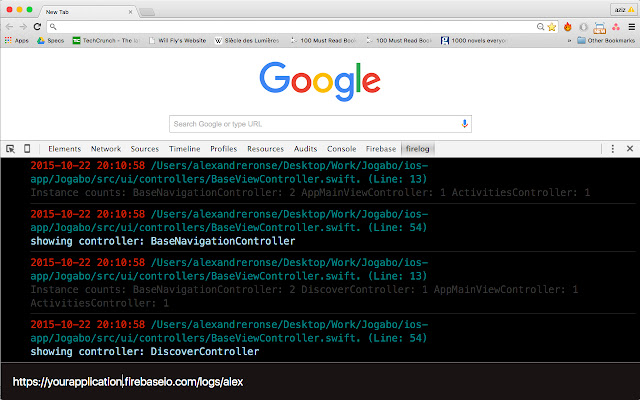Click the gray shield extension icon
Image resolution: width=640 pixels, height=400 pixels.
click(583, 27)
